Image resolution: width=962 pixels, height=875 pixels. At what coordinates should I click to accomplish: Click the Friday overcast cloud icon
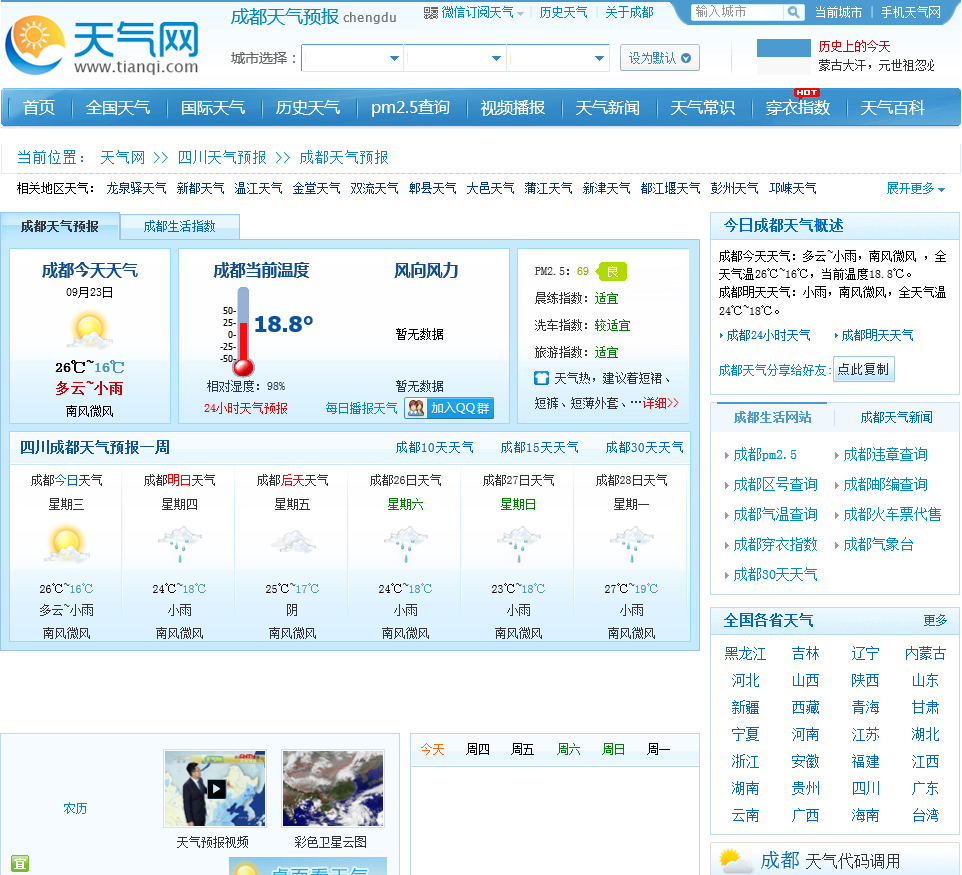[x=293, y=541]
